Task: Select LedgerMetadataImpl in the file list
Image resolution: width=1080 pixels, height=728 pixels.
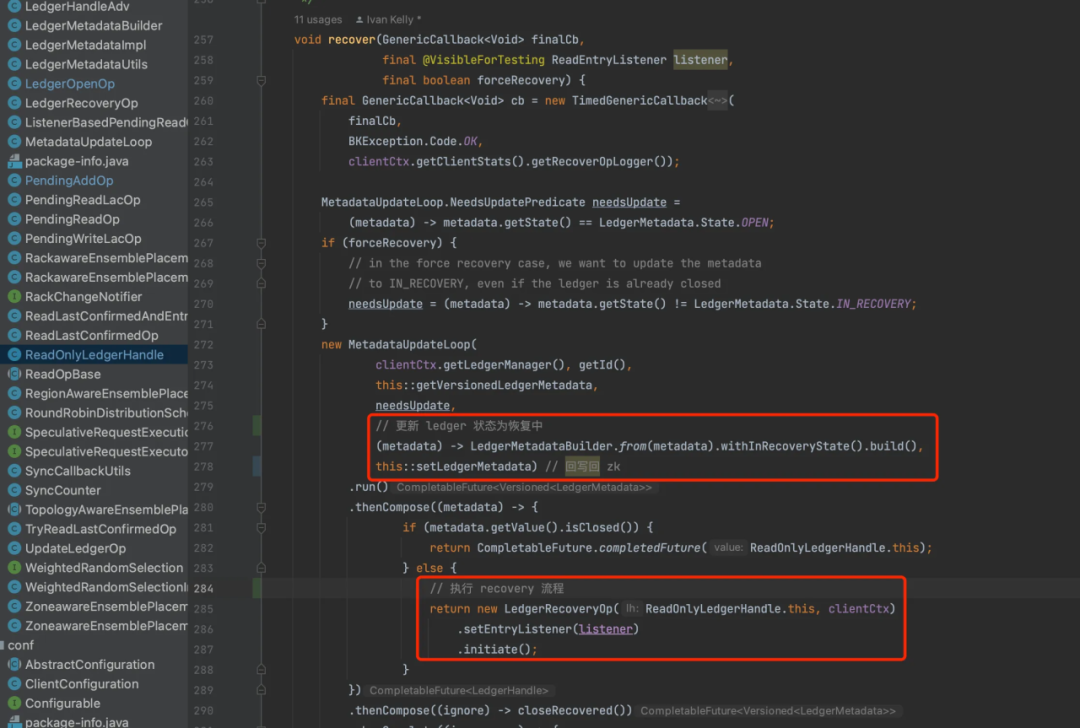Action: pyautogui.click(x=85, y=45)
